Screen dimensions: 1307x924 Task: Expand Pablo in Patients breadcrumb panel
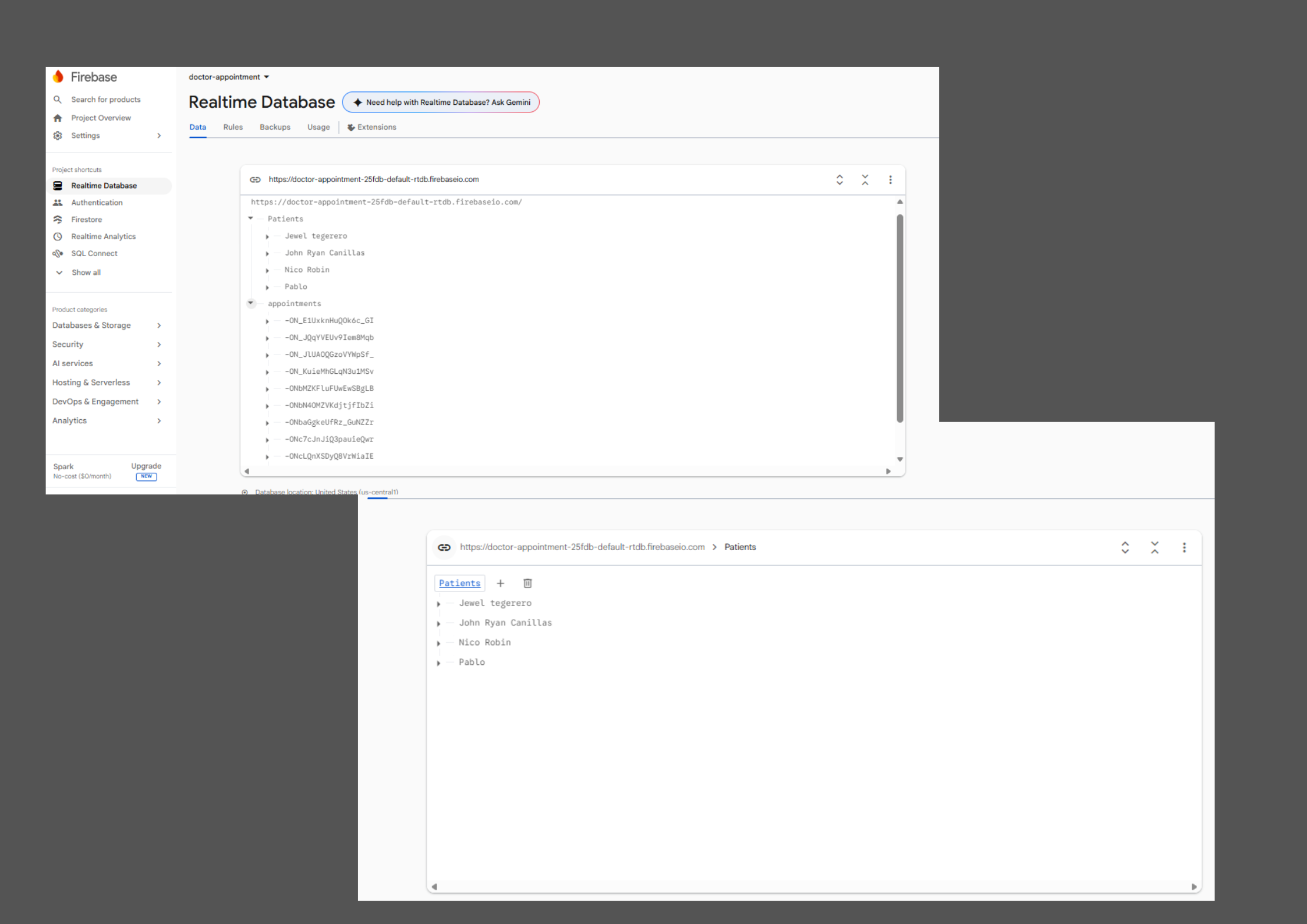point(438,663)
